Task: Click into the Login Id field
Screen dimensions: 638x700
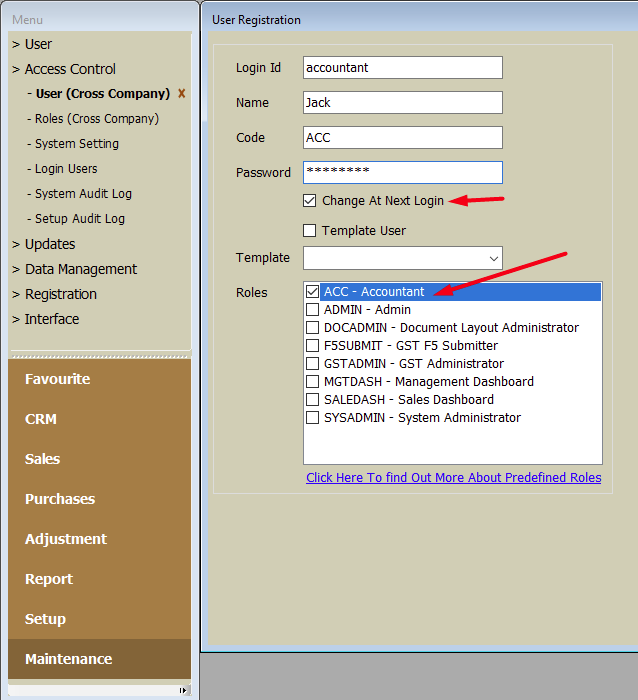Action: click(x=402, y=68)
